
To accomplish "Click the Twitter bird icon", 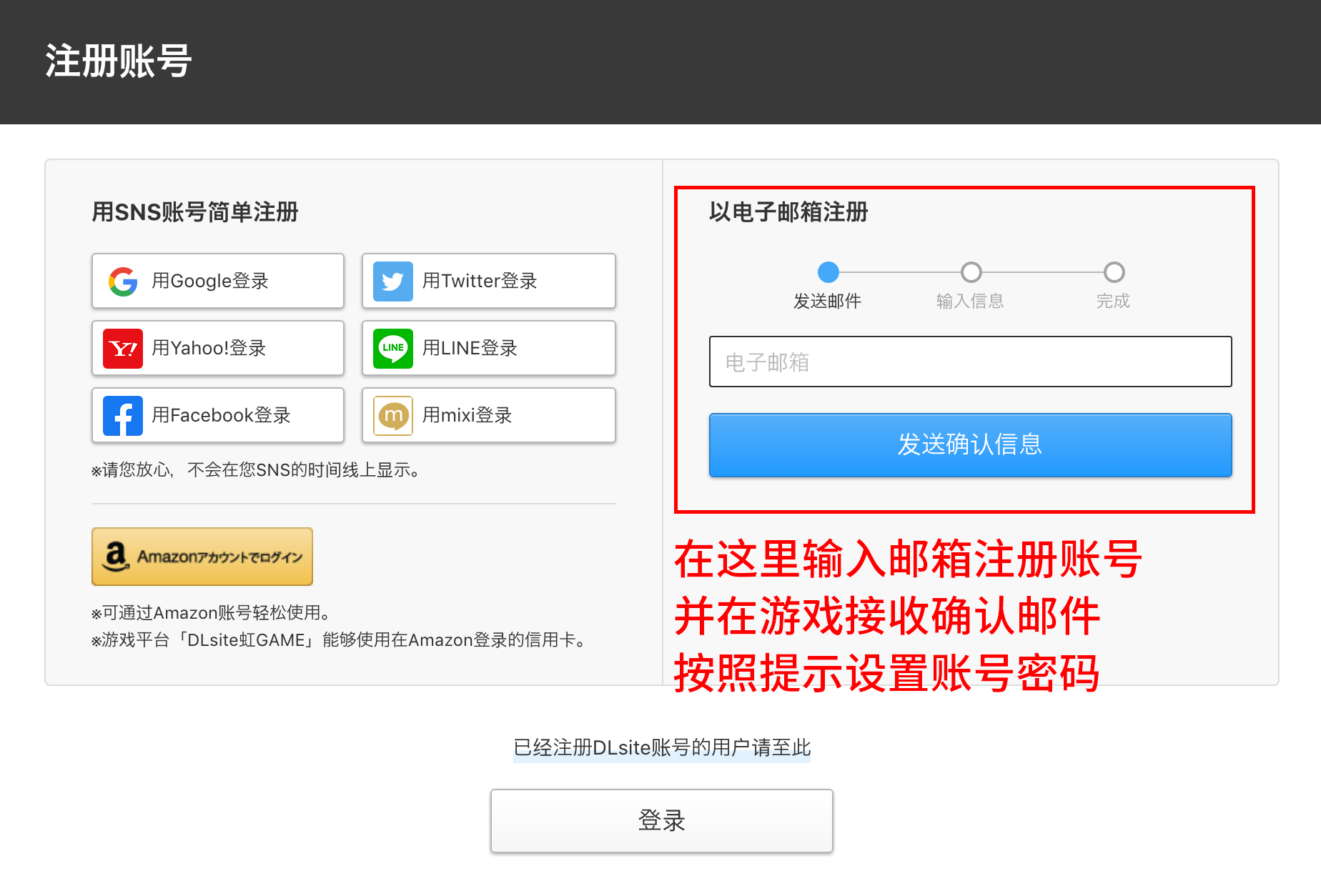I will pyautogui.click(x=393, y=282).
